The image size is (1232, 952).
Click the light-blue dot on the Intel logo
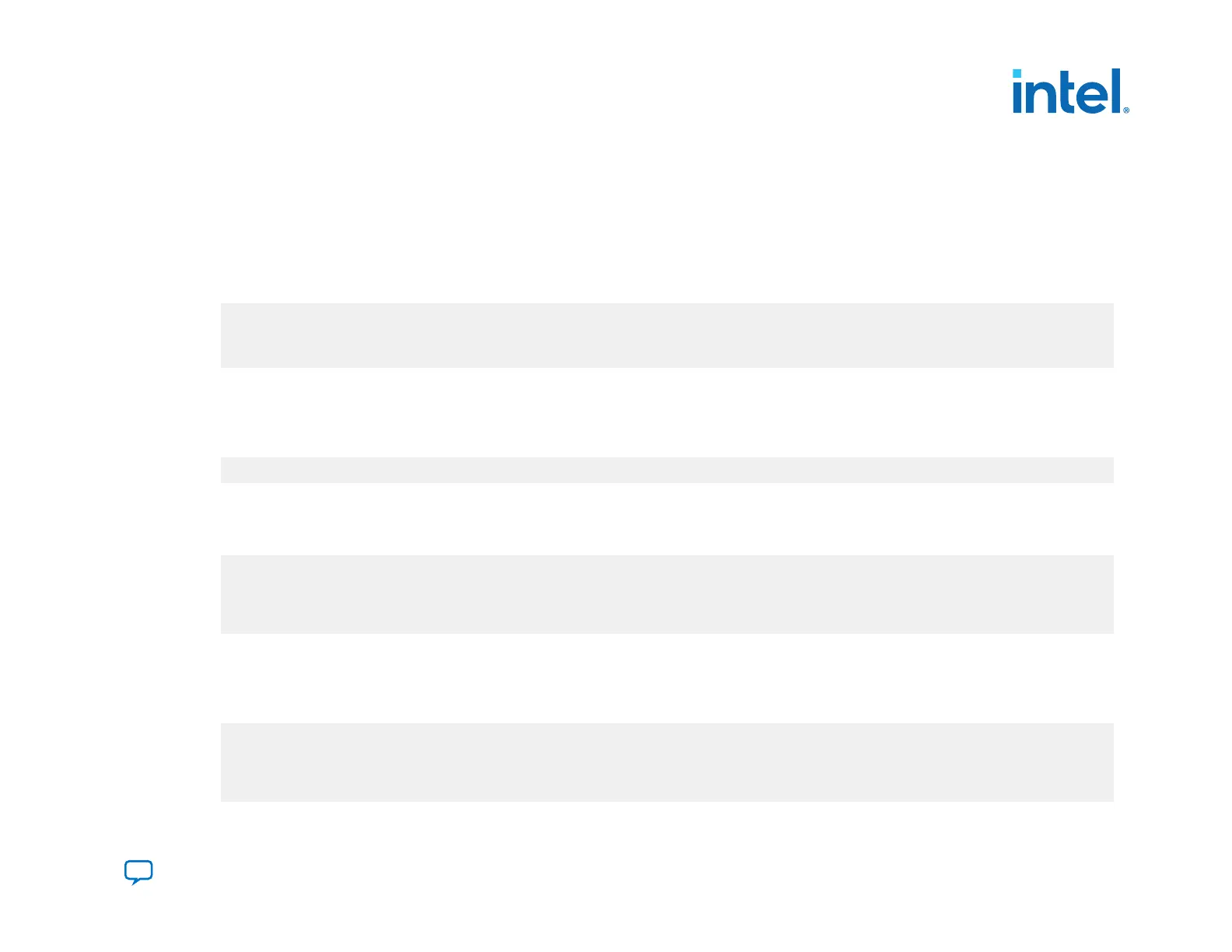coord(1017,73)
